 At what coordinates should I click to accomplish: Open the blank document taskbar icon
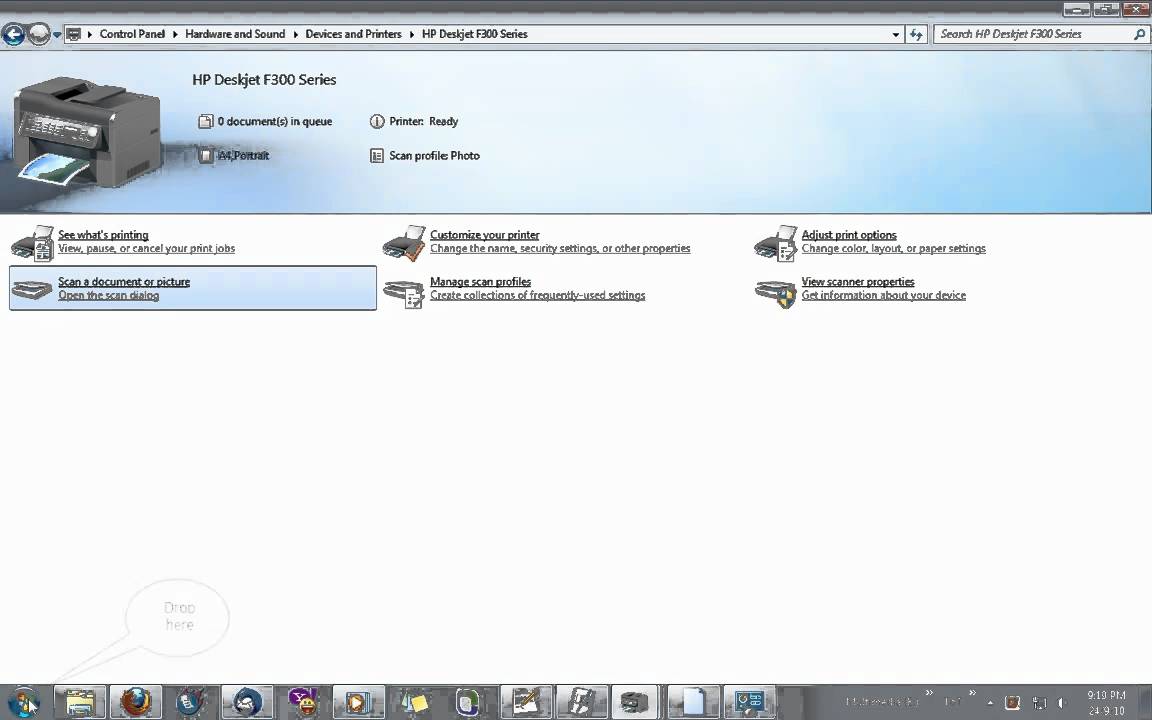pyautogui.click(x=694, y=702)
